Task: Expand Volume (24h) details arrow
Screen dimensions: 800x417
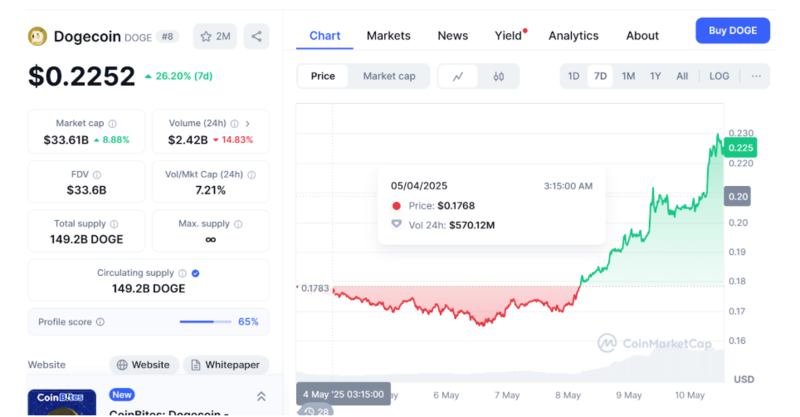Action: point(247,124)
